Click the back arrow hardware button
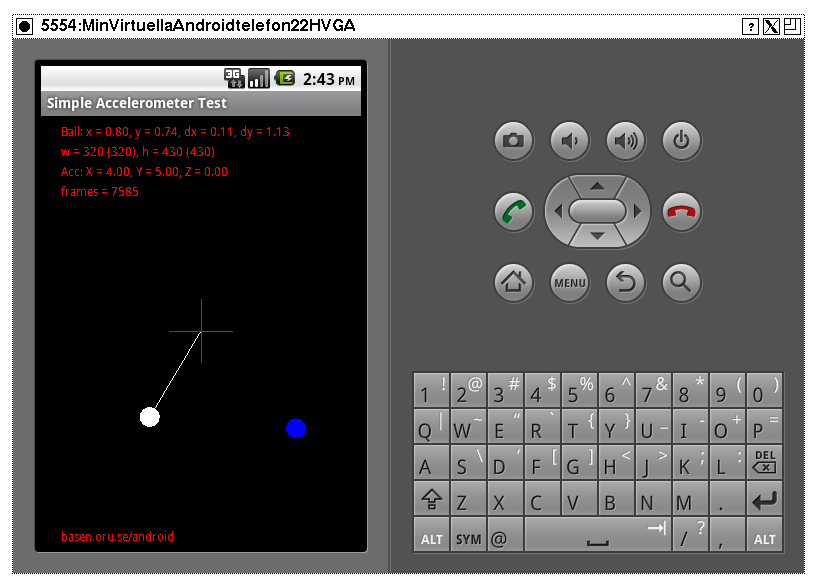816x587 pixels. tap(626, 283)
